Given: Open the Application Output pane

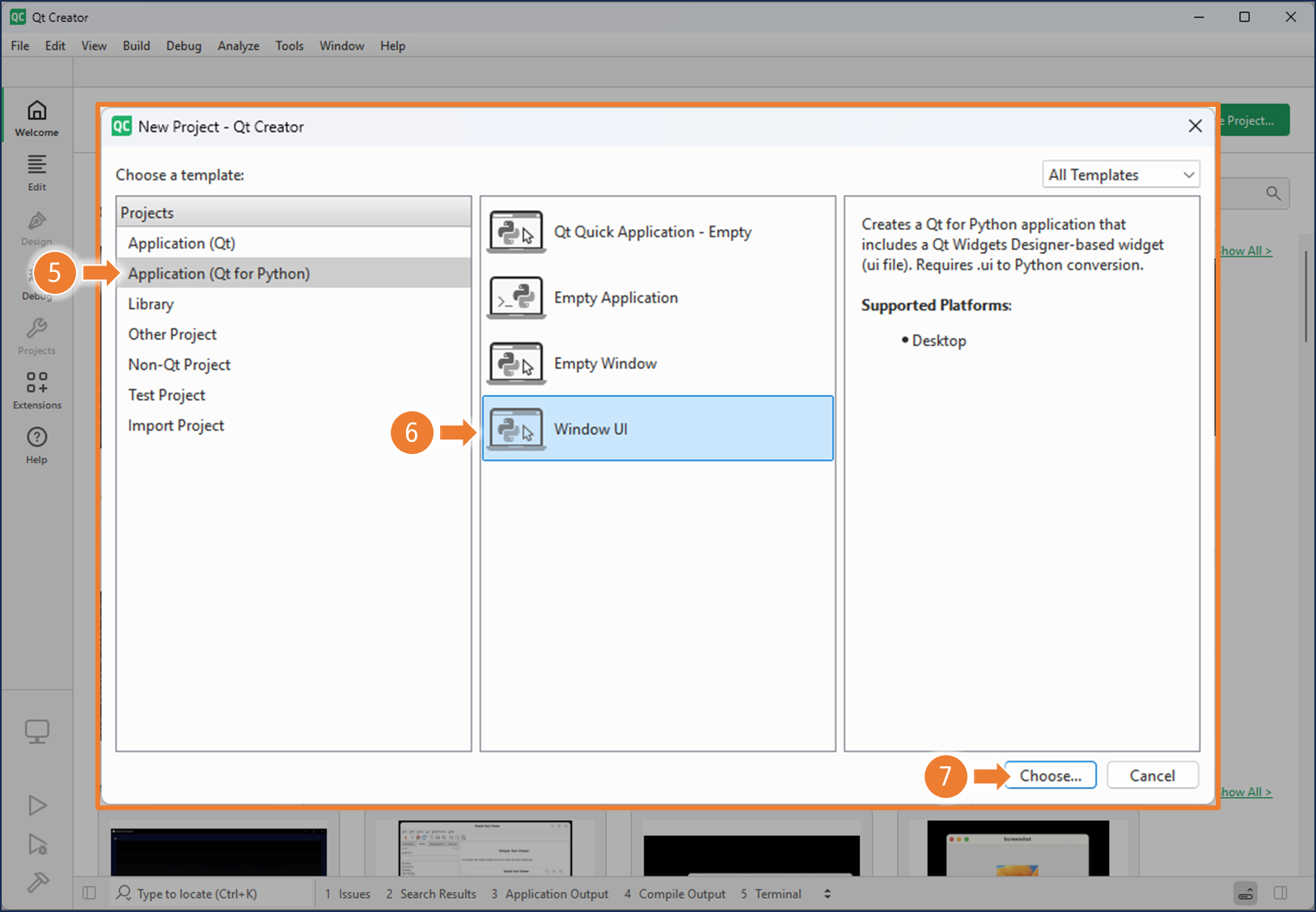Looking at the screenshot, I should [550, 893].
